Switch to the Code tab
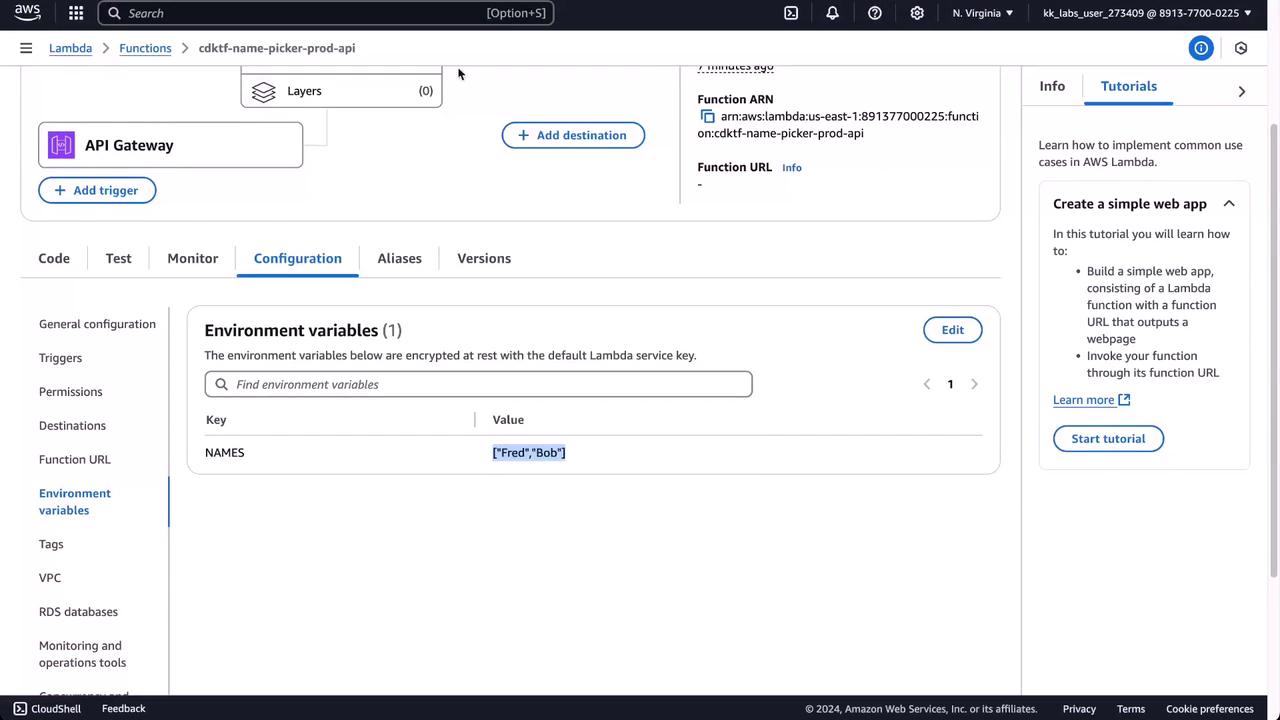The height and width of the screenshot is (720, 1280). click(54, 258)
